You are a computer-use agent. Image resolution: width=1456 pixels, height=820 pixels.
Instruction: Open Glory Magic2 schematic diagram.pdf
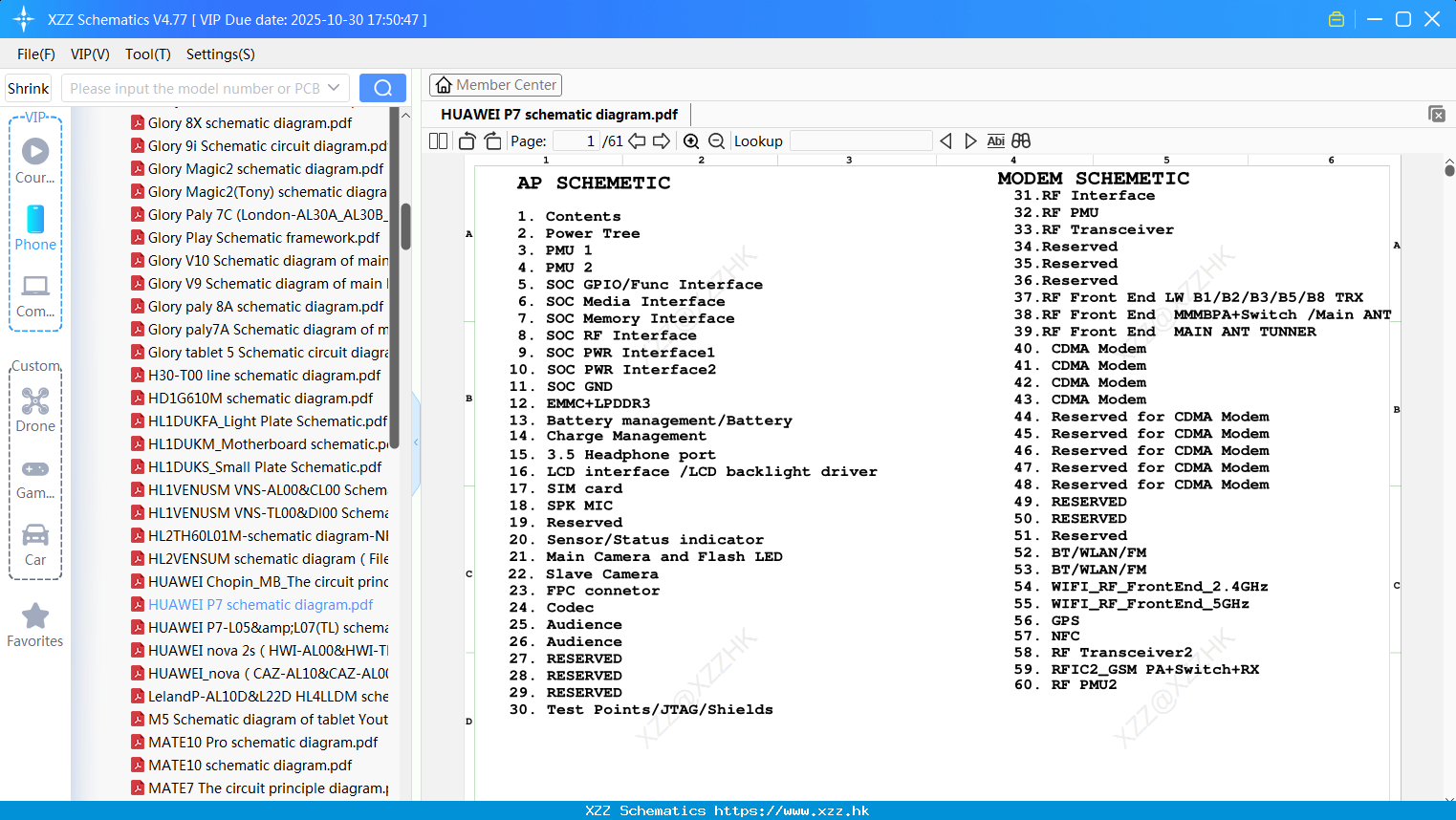(x=266, y=168)
